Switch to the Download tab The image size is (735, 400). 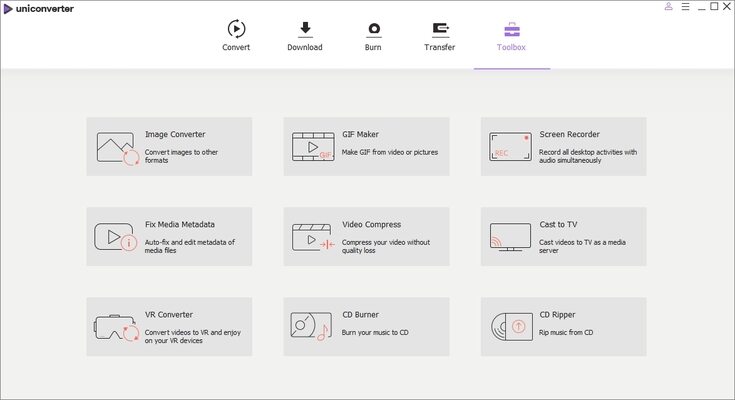coord(305,36)
